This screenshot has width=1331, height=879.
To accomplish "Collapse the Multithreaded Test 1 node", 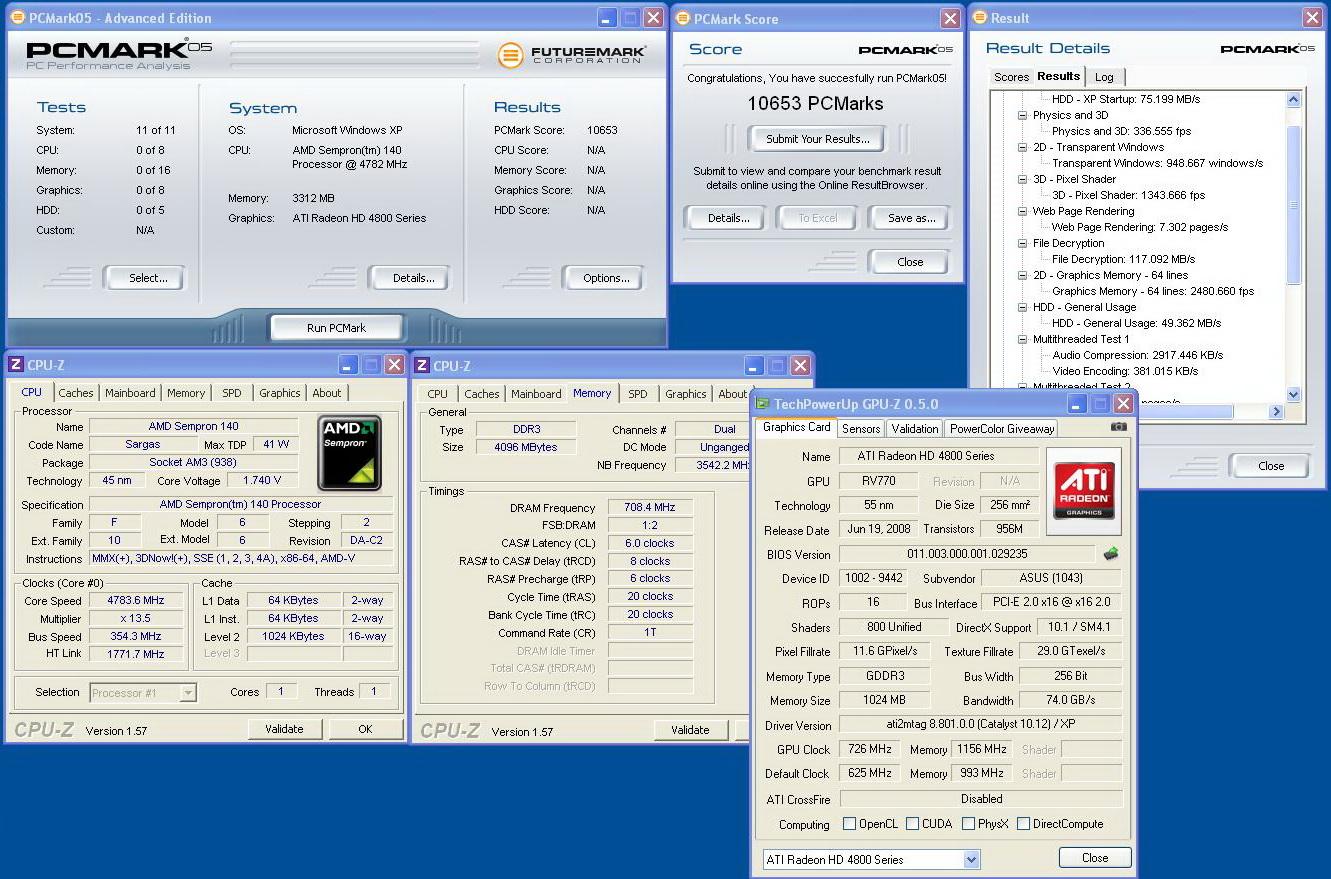I will coord(1022,339).
